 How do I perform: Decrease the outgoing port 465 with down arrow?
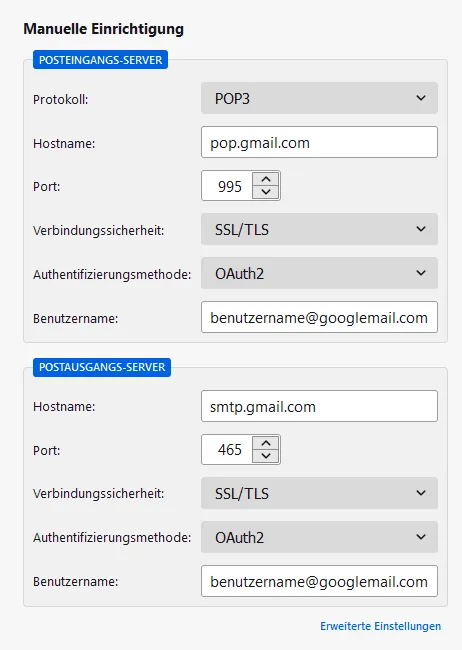point(266,456)
